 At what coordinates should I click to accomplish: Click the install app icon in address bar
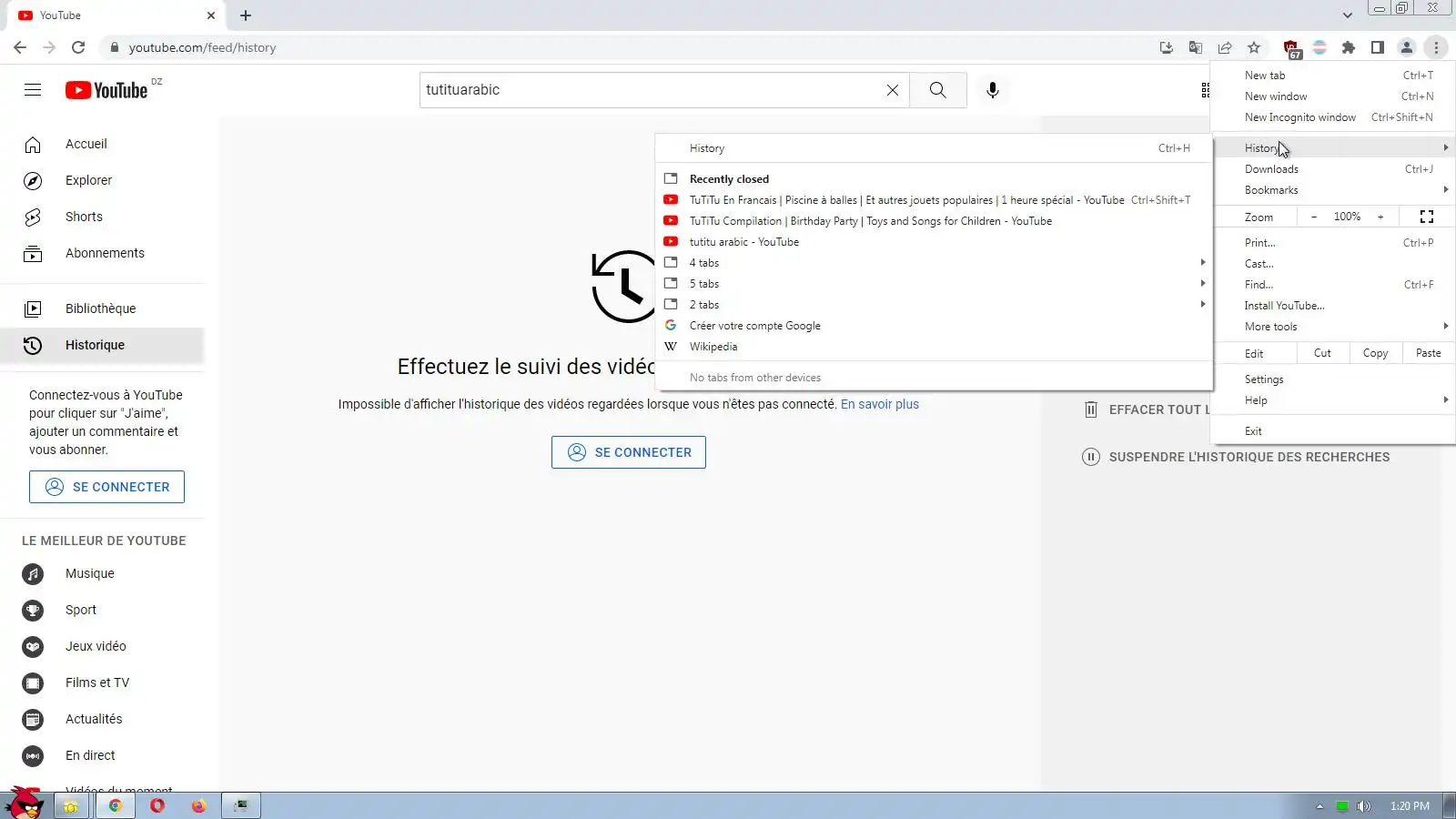pos(1167,47)
